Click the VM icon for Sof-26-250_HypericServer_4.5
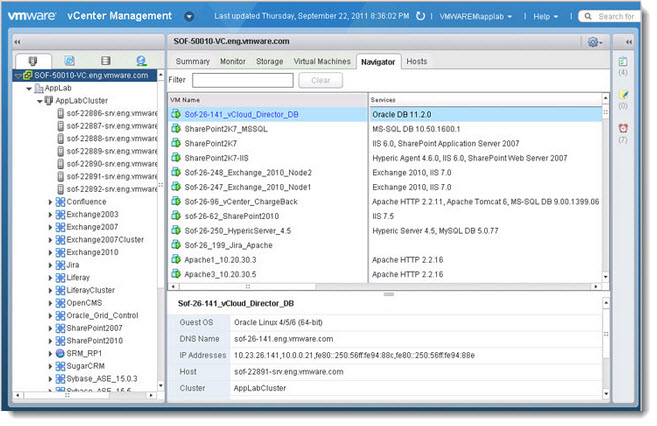The height and width of the screenshot is (426, 657). pos(176,230)
